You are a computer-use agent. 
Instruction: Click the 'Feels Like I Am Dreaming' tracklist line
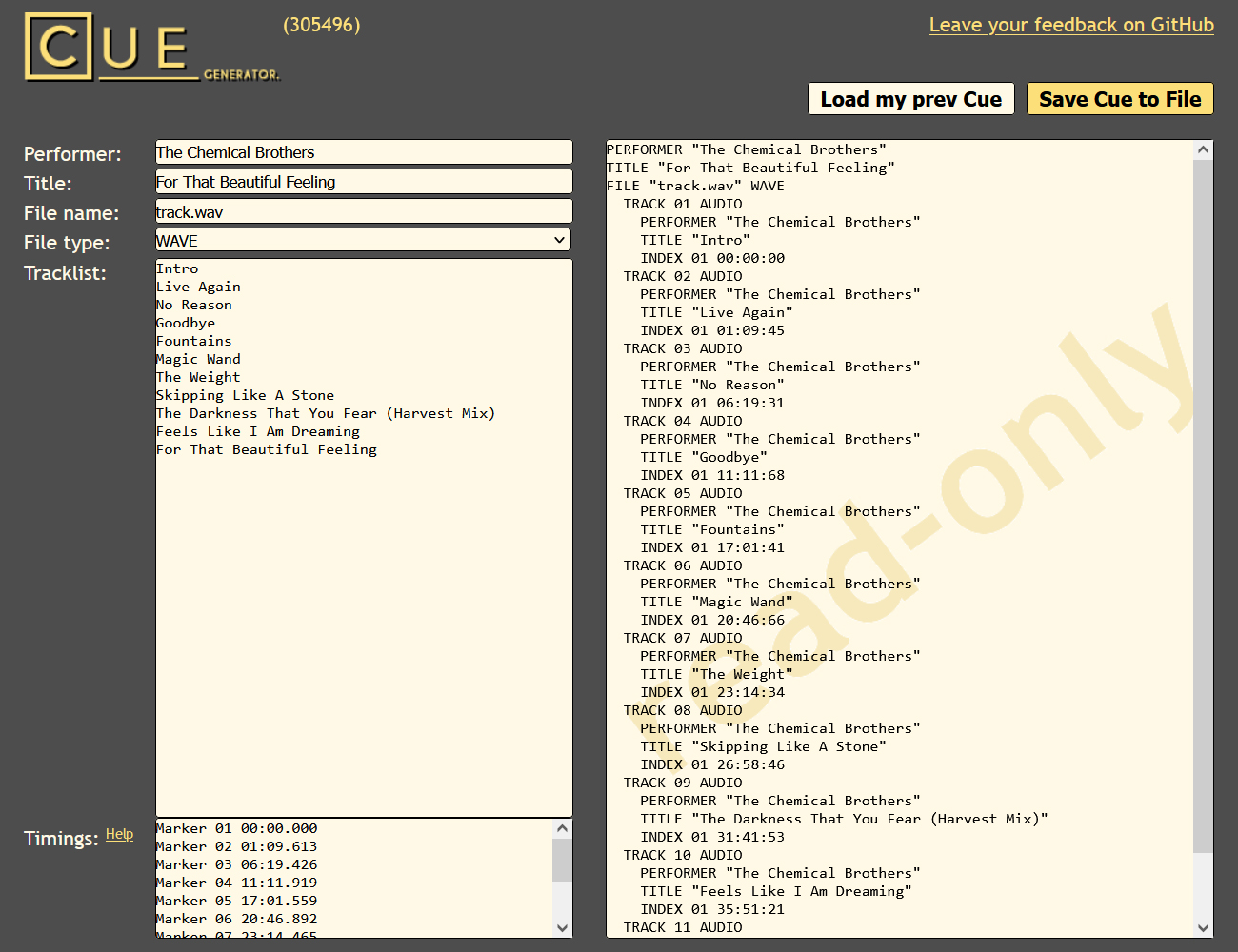tap(258, 431)
